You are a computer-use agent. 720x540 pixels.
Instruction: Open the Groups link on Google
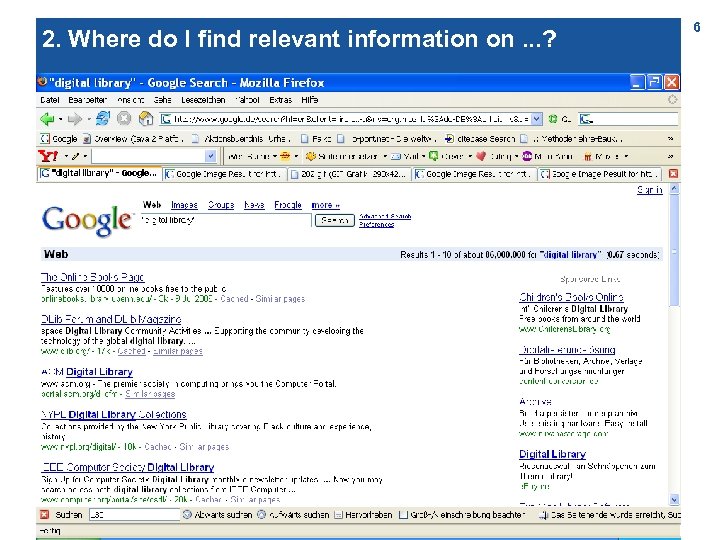(x=221, y=205)
